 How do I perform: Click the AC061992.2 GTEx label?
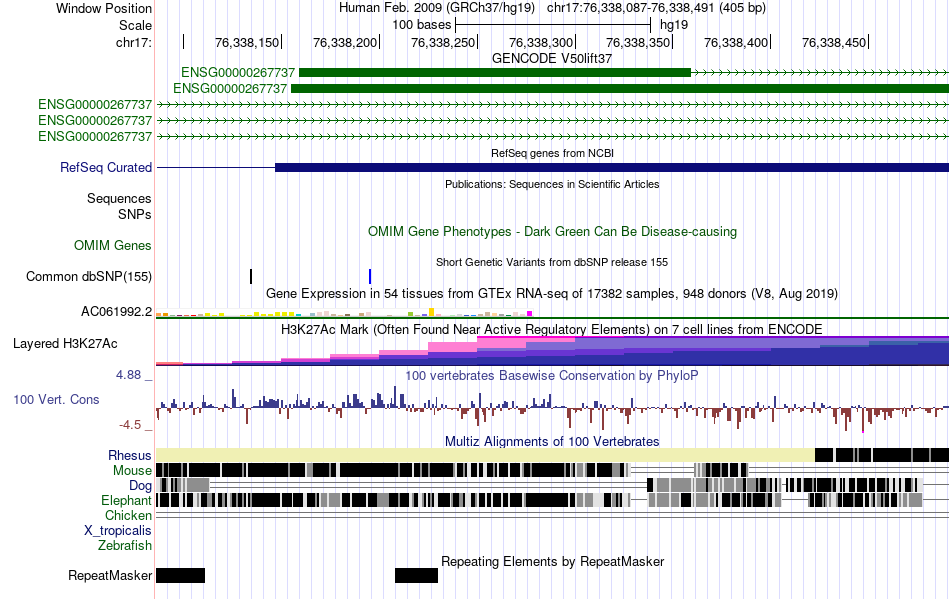(116, 312)
